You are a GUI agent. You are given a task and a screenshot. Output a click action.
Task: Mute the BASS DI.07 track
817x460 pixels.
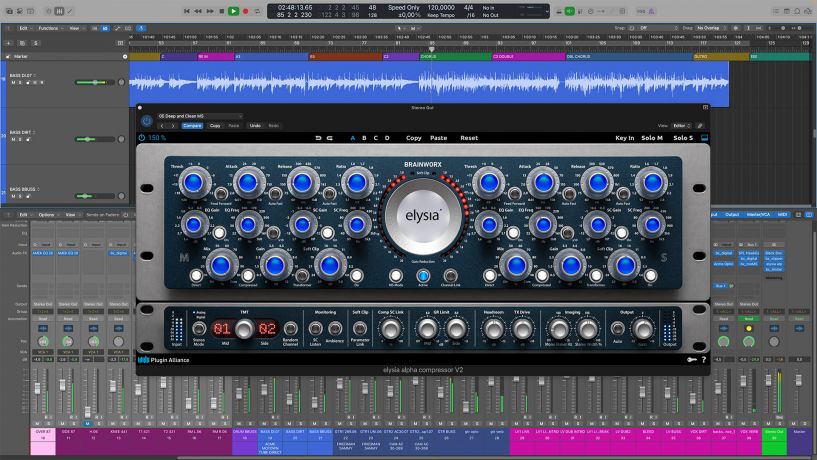tap(14, 82)
